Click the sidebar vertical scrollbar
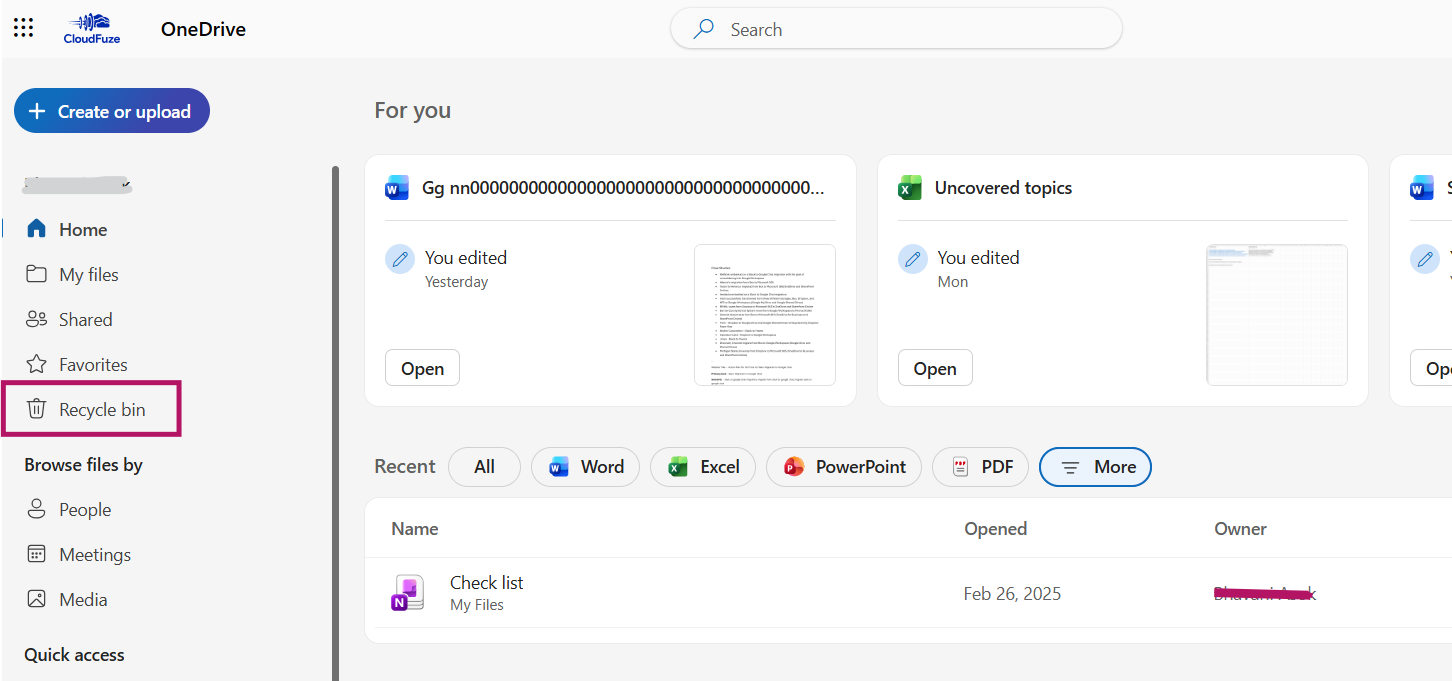The image size is (1452, 681). coord(335,423)
